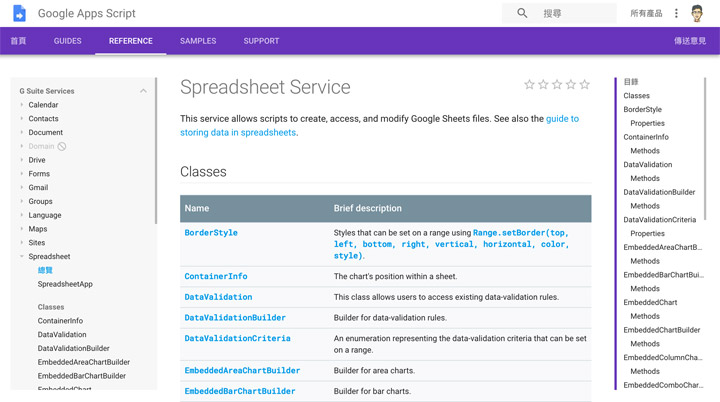Collapse the Spreadsheet tree item
The height and width of the screenshot is (402, 720).
tap(22, 257)
